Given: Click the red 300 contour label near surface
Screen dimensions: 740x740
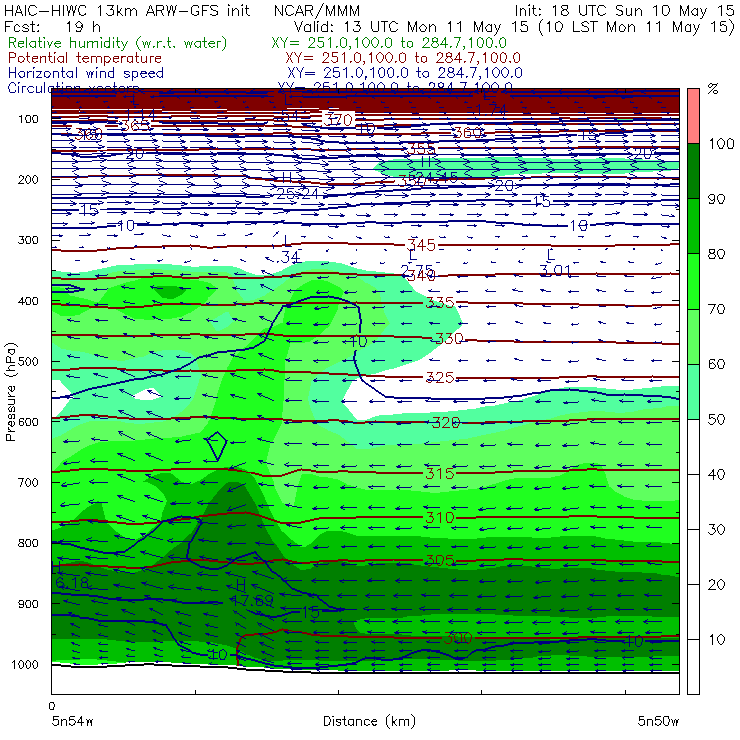Looking at the screenshot, I should pyautogui.click(x=457, y=638).
